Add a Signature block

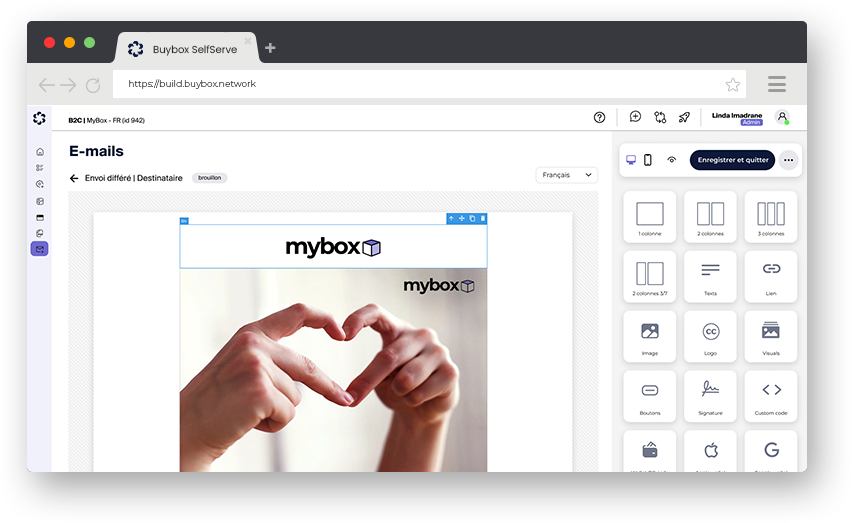(710, 395)
